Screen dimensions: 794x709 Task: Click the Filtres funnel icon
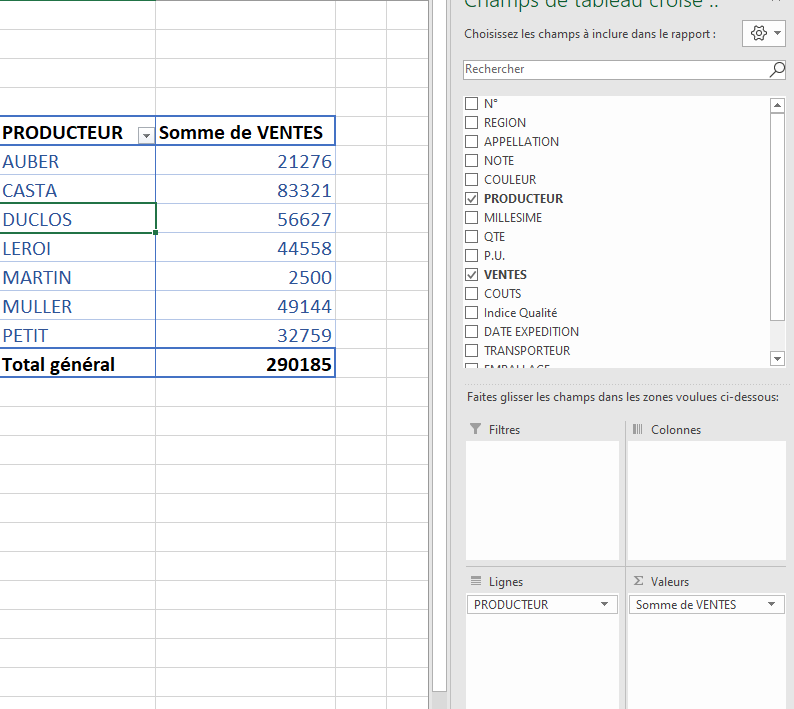tap(475, 429)
